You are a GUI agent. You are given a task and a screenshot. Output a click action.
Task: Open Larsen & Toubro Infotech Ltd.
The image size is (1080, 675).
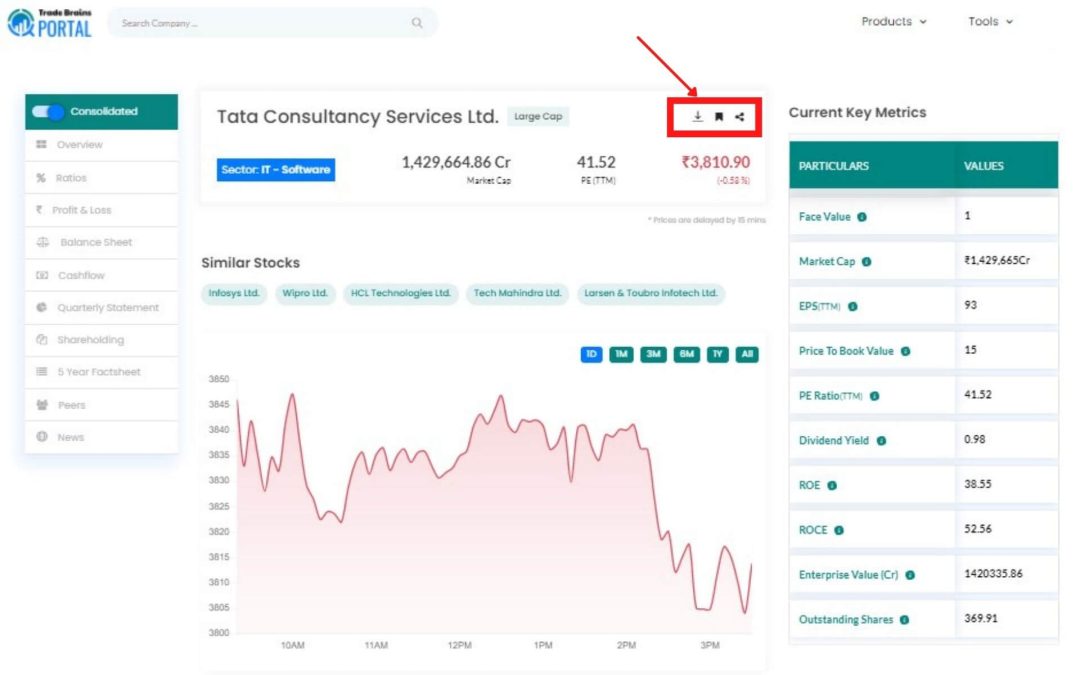[x=651, y=293]
